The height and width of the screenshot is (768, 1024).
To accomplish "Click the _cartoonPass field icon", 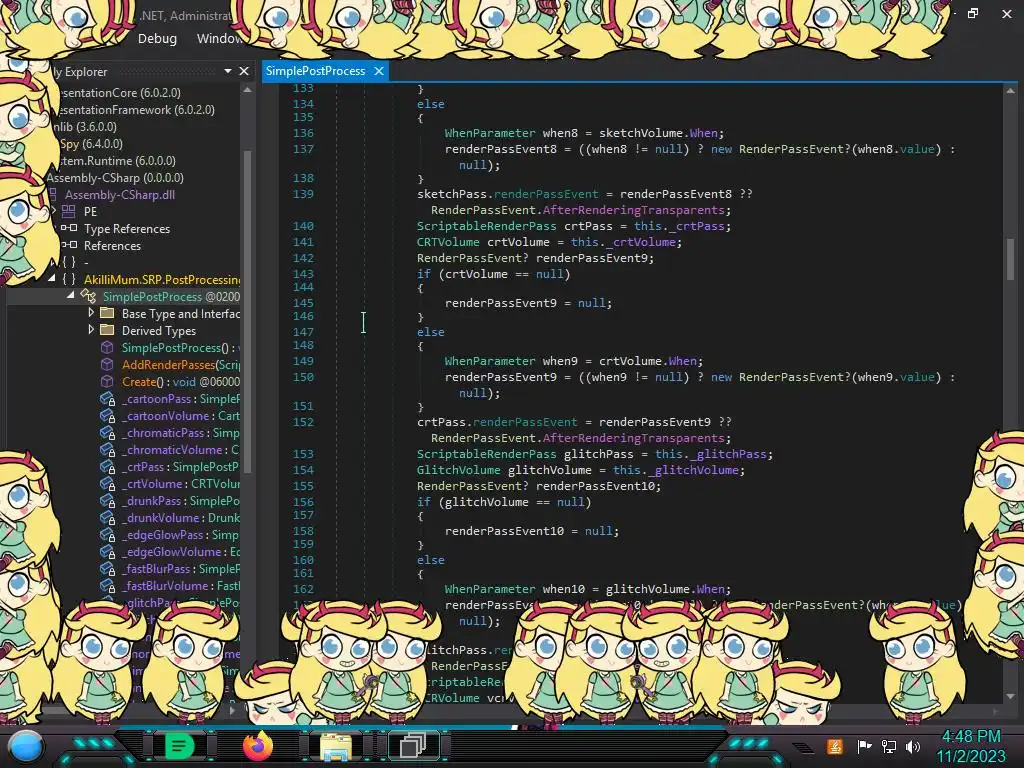I will click(108, 398).
